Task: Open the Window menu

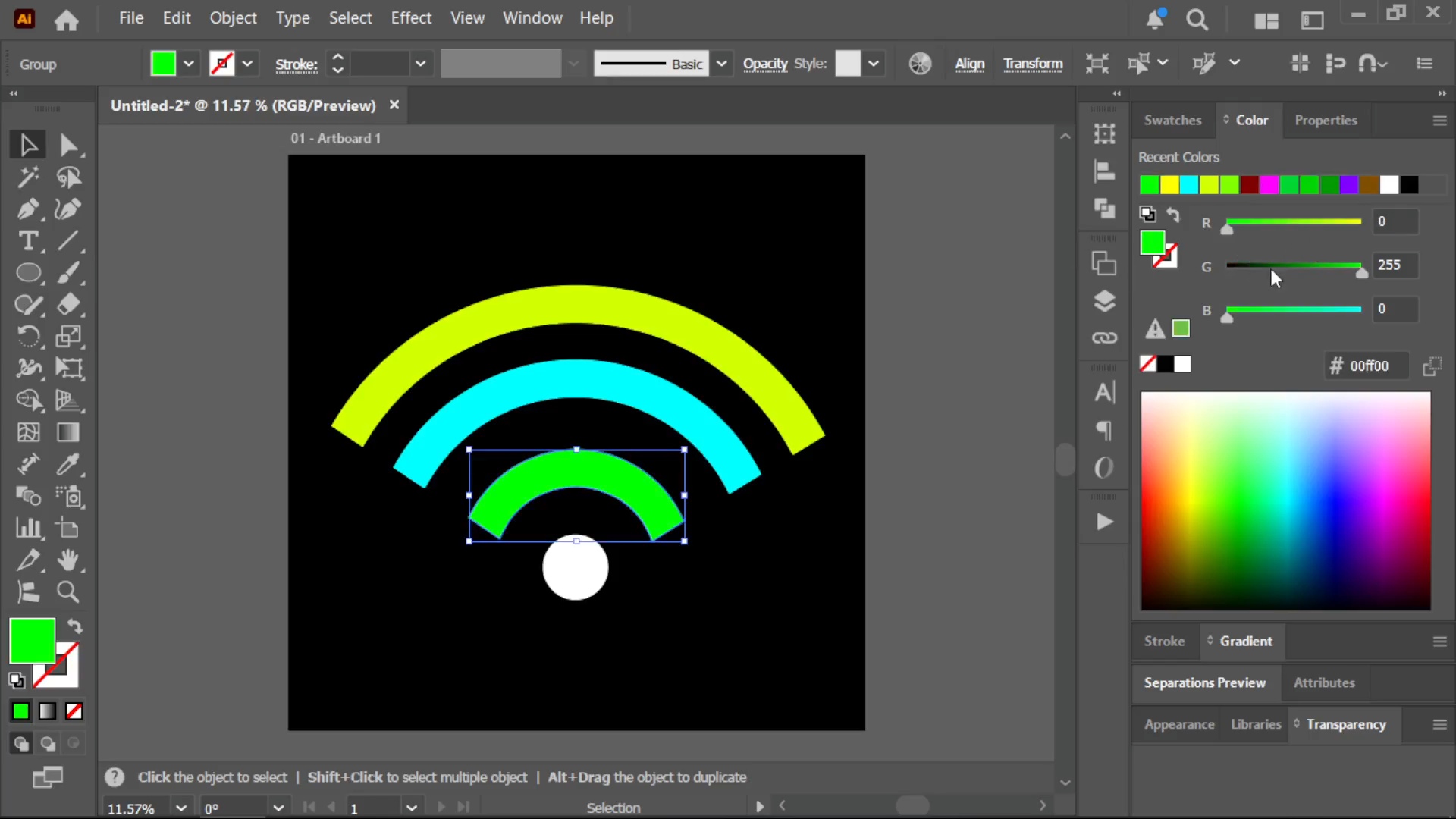Action: tap(532, 18)
